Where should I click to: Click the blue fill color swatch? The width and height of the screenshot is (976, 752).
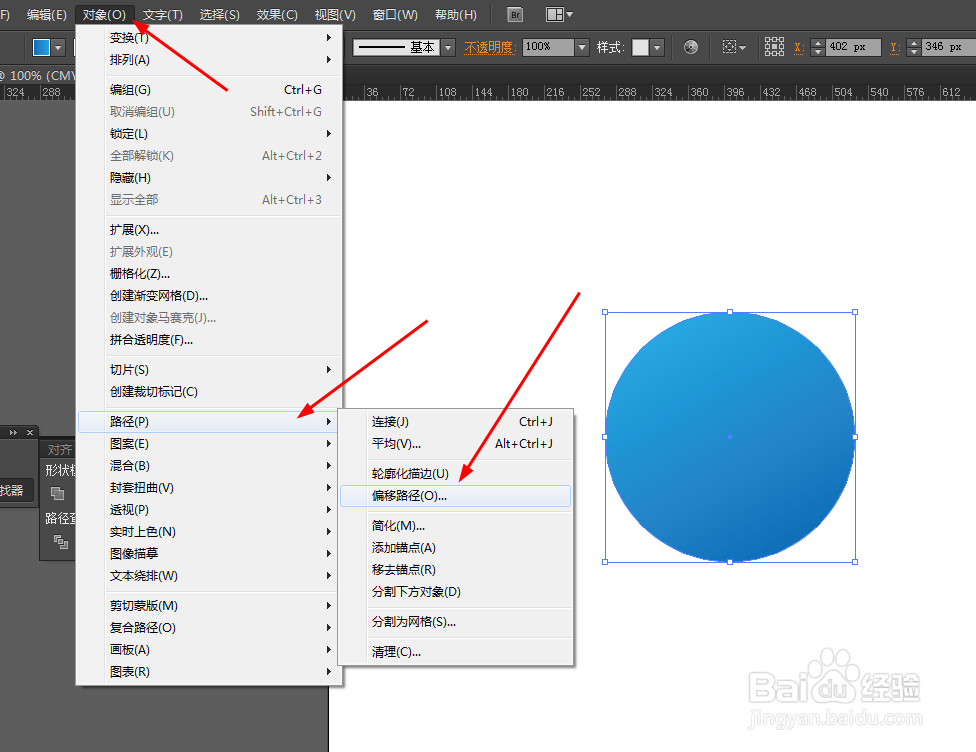[42, 47]
